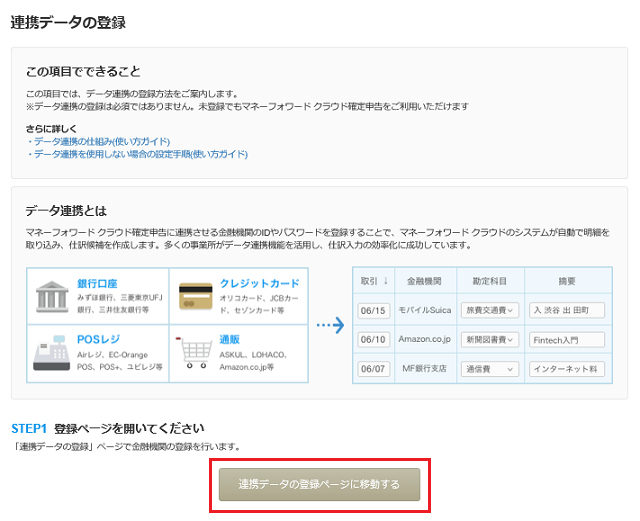Screen dimensions: 640x521
Task: Expand the 新聞図書費 account dropdown
Action: pos(489,340)
